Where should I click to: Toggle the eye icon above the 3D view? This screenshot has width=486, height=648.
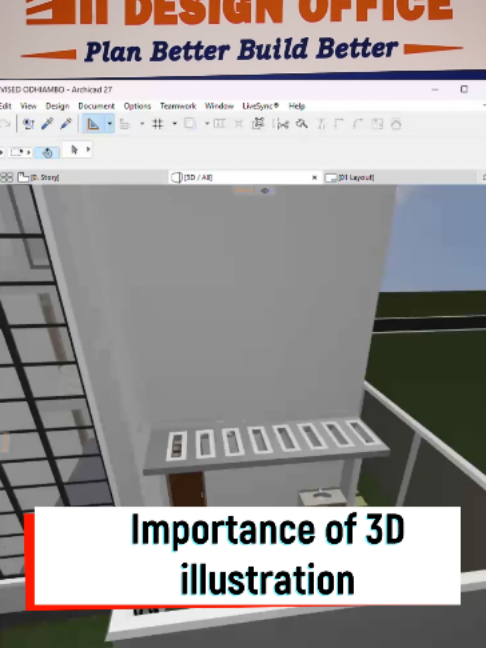[265, 191]
